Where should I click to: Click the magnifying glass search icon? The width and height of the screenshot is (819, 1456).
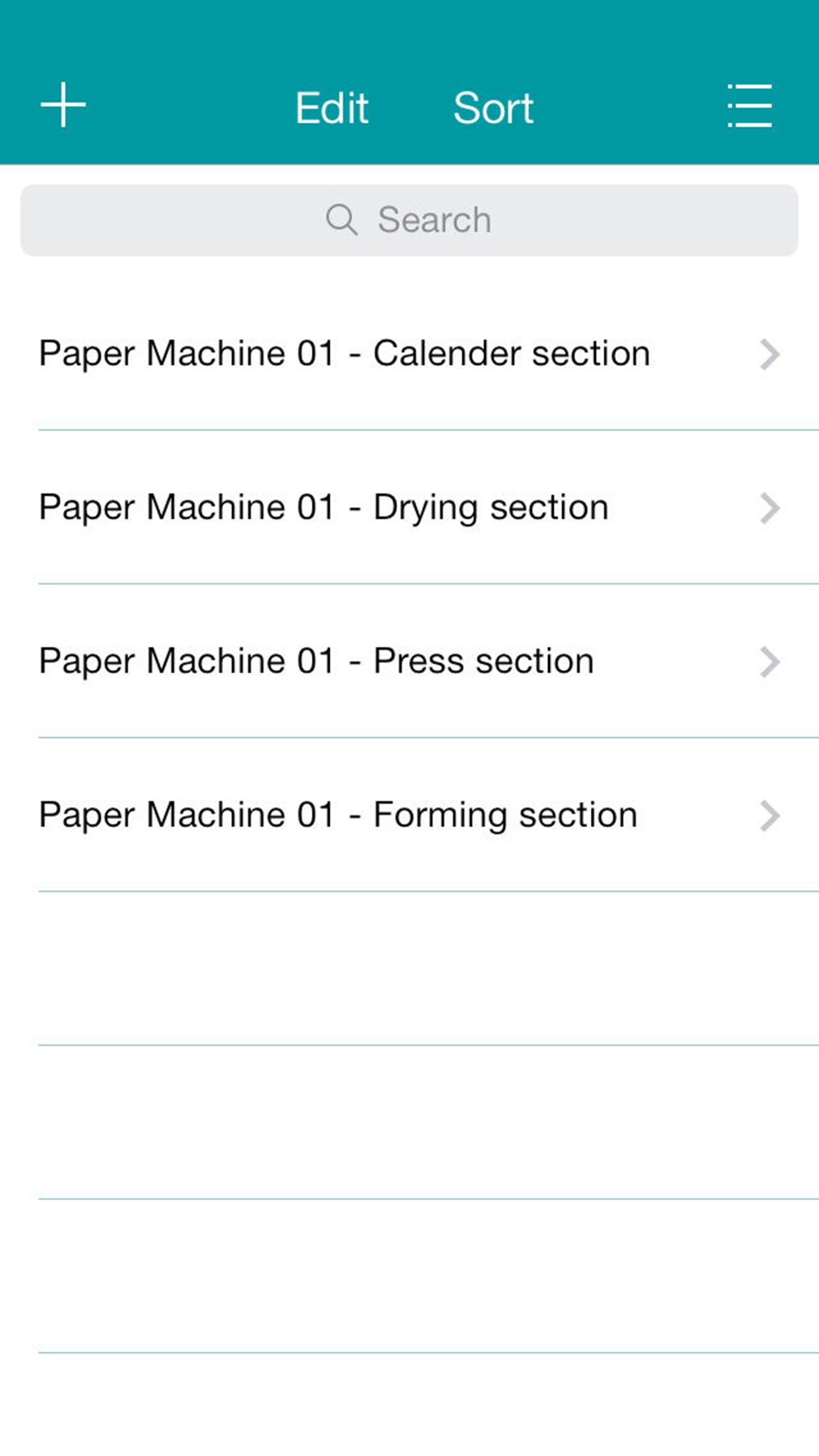point(342,220)
